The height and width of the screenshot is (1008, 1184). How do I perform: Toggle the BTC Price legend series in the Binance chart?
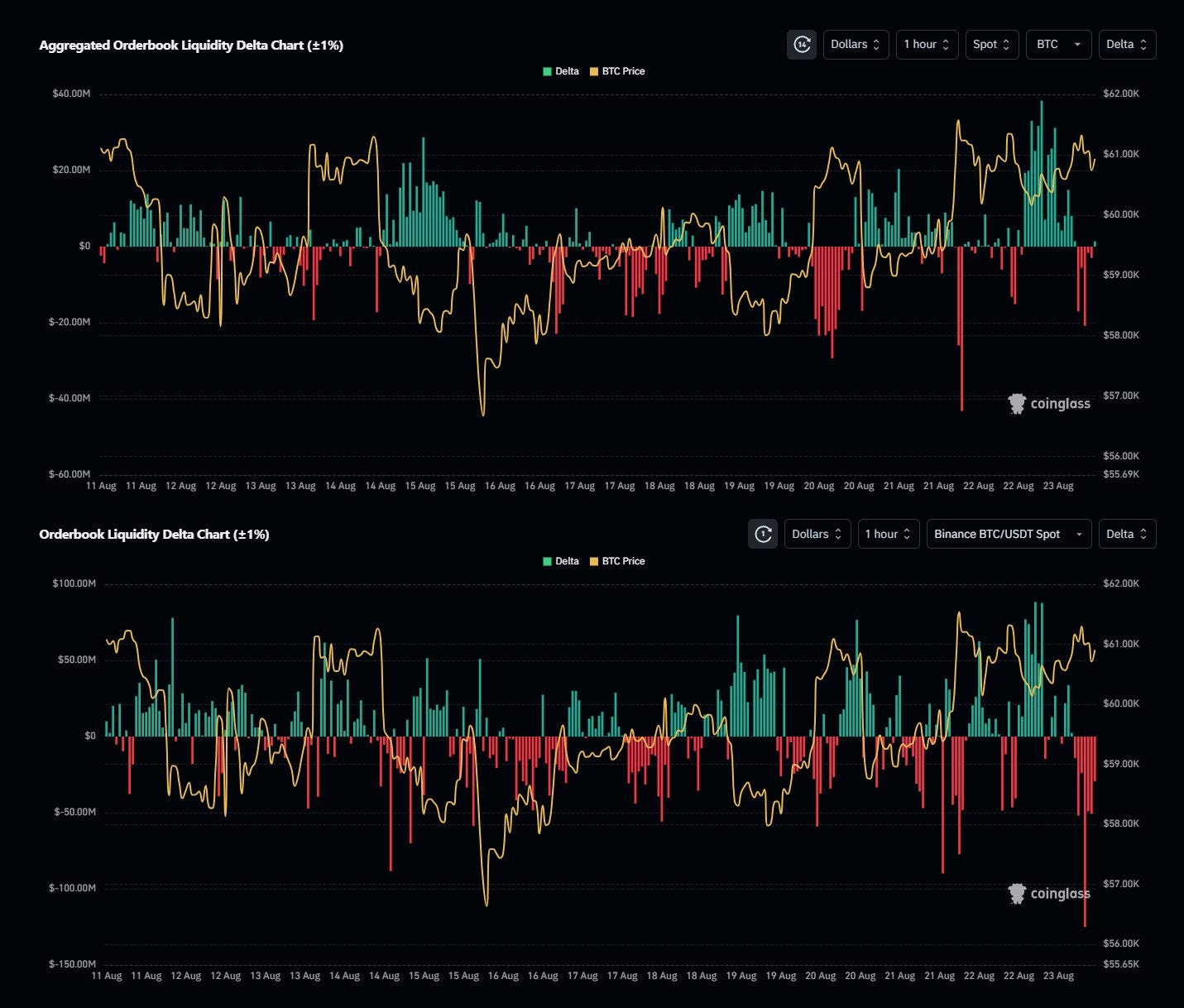[x=617, y=561]
